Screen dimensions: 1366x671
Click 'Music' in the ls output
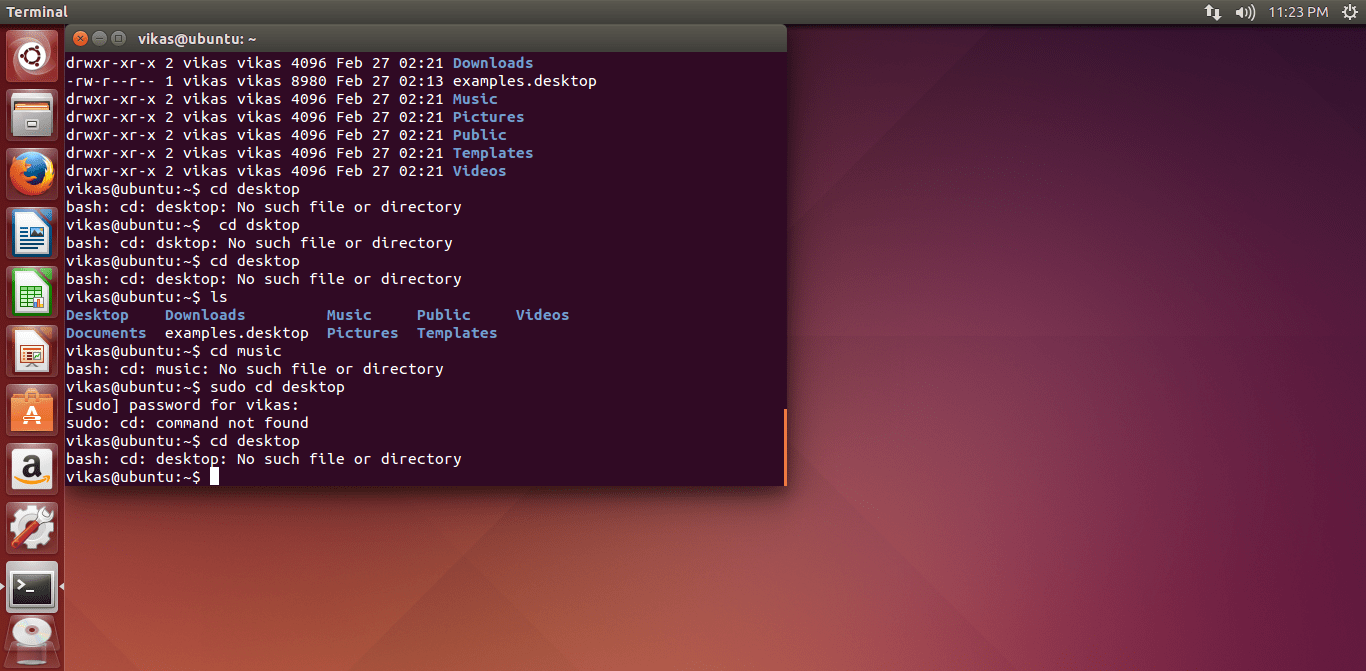click(x=349, y=315)
